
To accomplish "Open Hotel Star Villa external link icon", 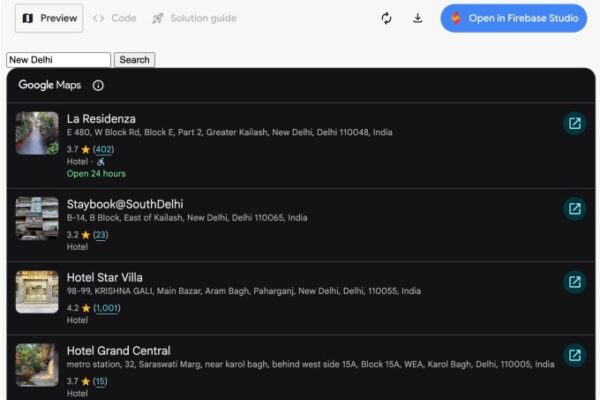I will pyautogui.click(x=574, y=282).
